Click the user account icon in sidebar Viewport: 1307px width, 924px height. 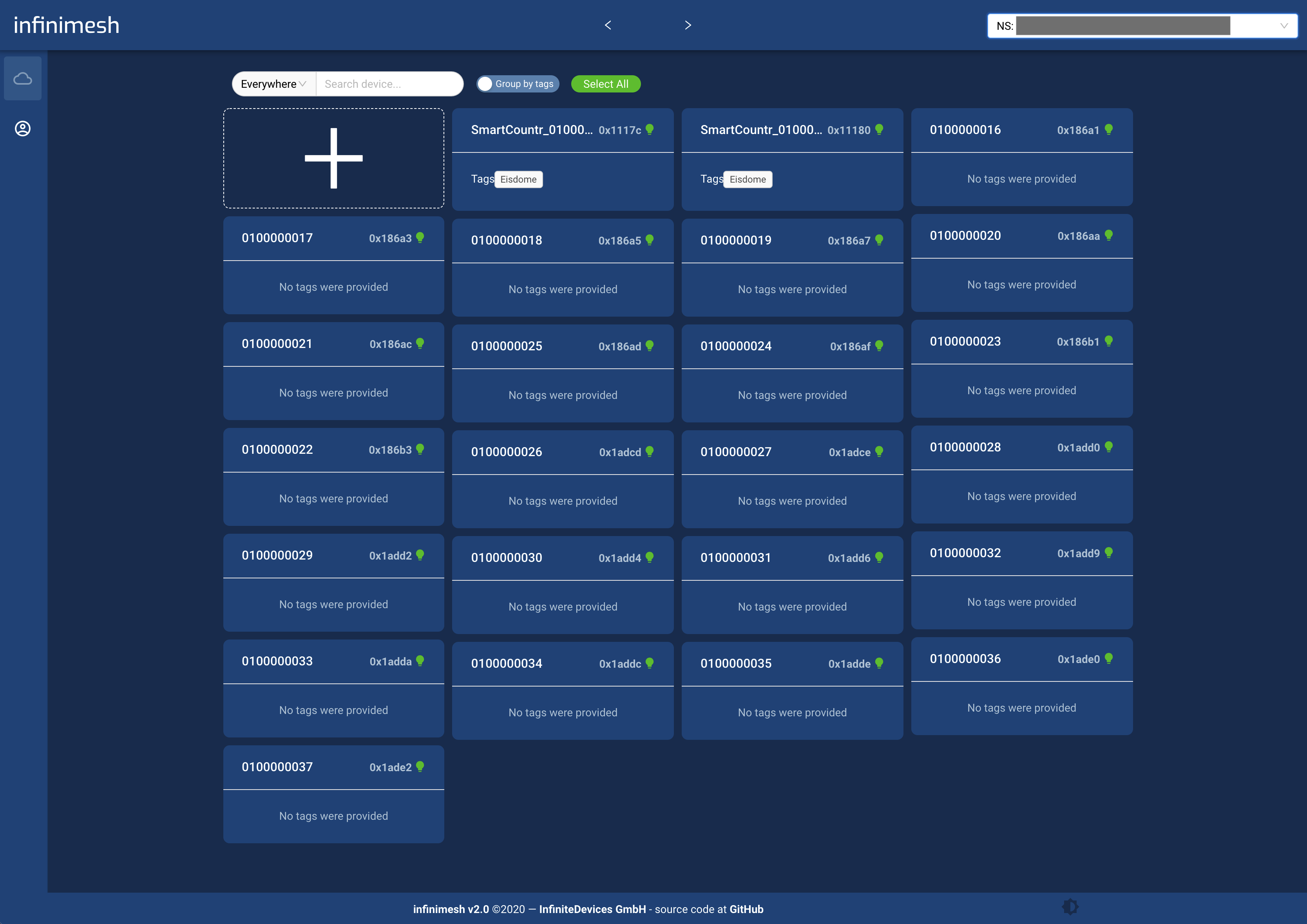coord(23,129)
